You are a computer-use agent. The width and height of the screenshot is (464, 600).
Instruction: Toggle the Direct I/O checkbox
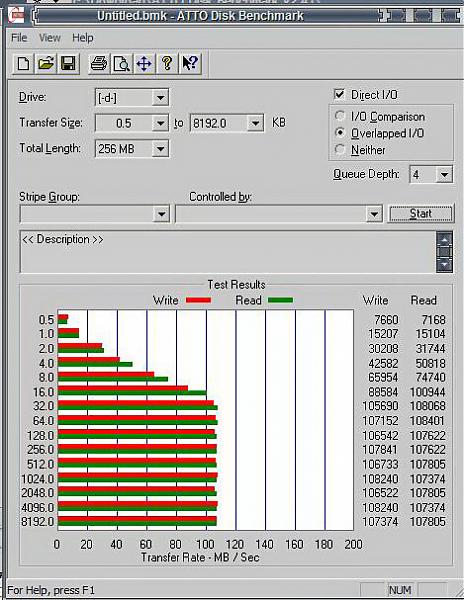[339, 95]
